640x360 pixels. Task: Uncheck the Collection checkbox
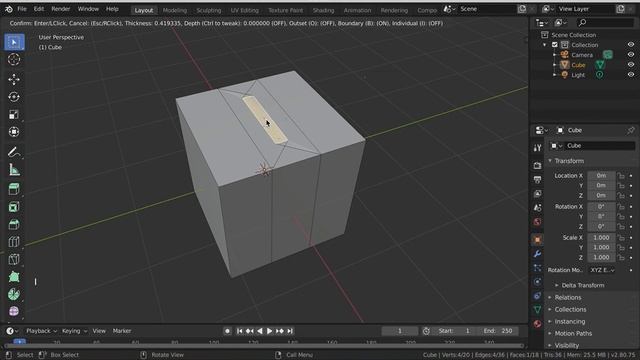[x=555, y=44]
